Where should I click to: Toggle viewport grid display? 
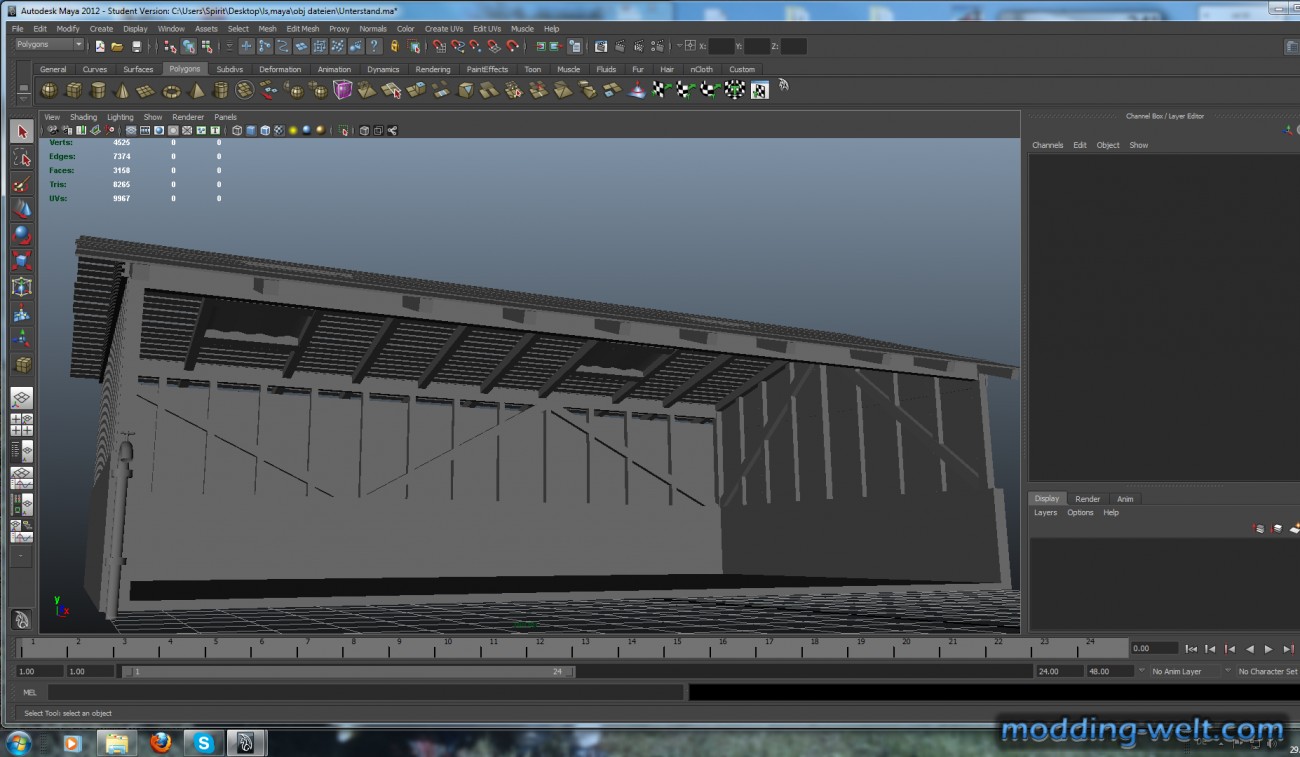[x=131, y=130]
